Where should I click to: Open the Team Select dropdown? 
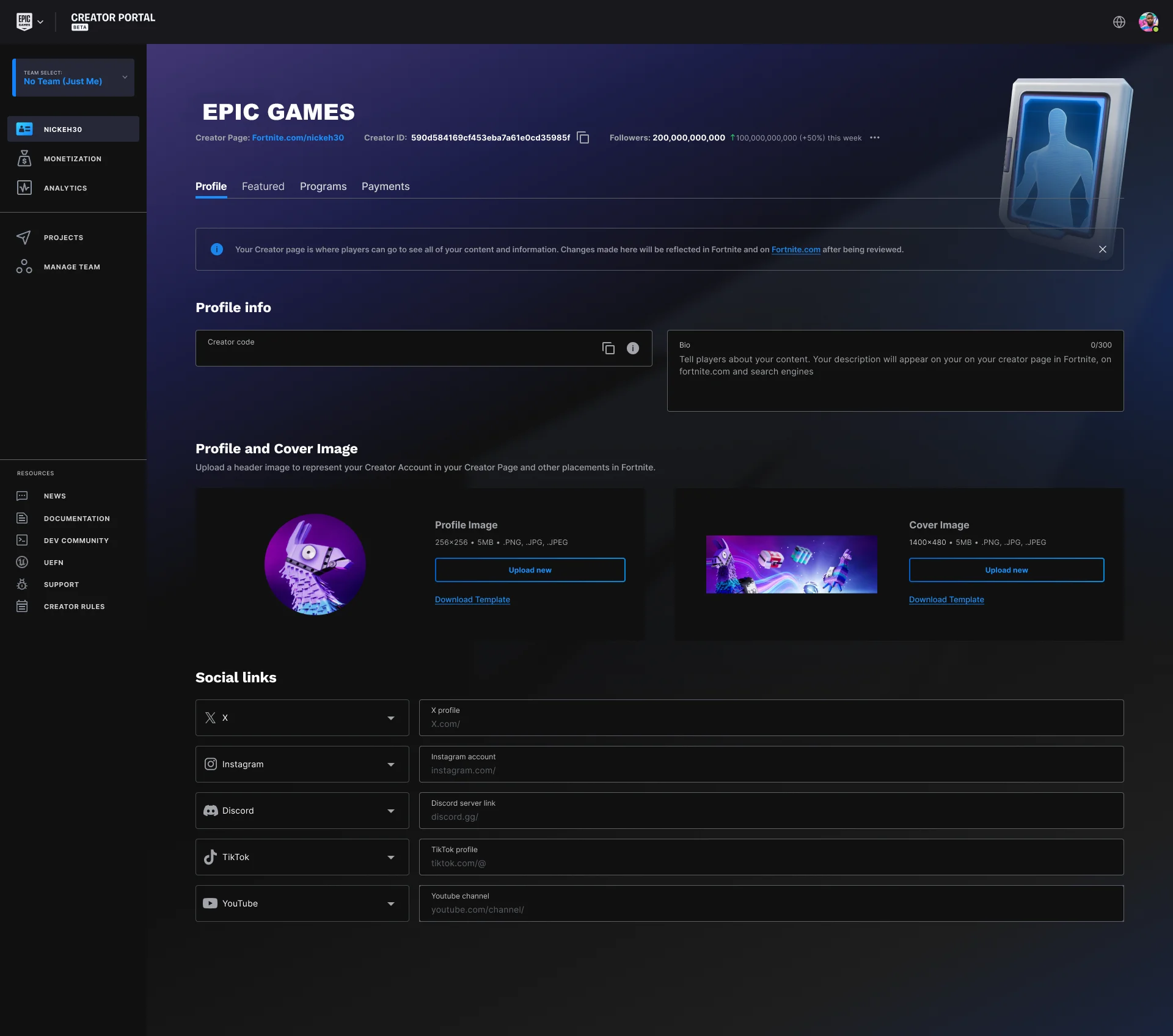73,78
